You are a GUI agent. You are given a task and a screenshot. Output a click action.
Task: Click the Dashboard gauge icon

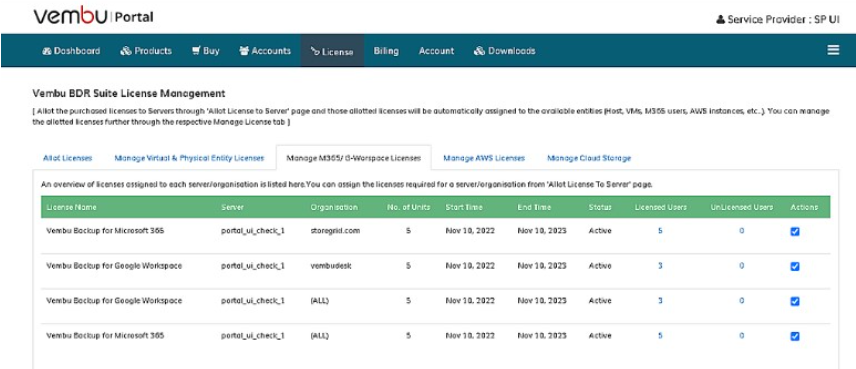pos(46,51)
